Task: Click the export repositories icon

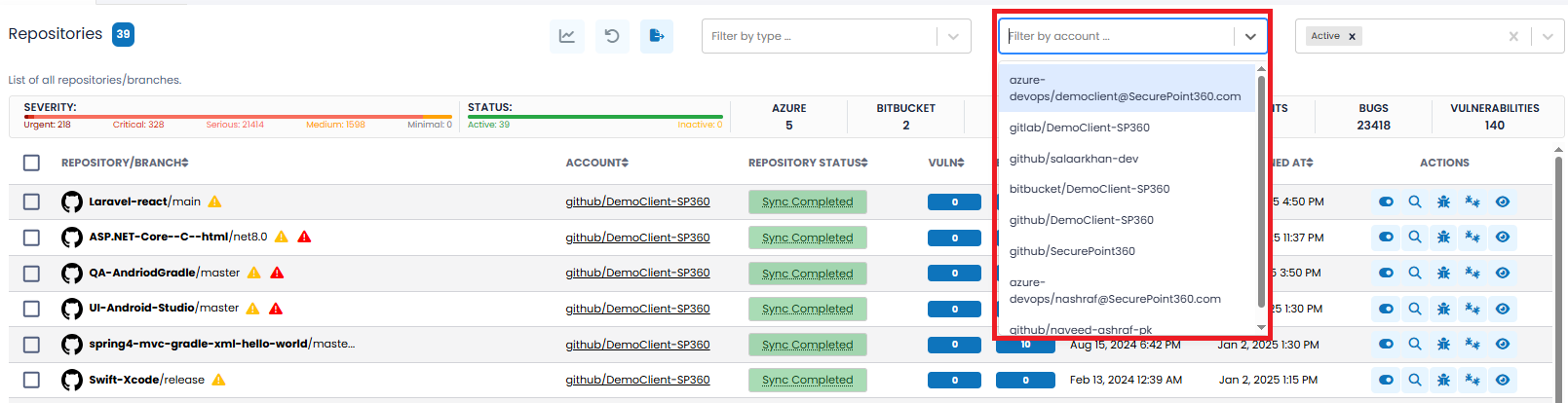Action: [x=657, y=36]
